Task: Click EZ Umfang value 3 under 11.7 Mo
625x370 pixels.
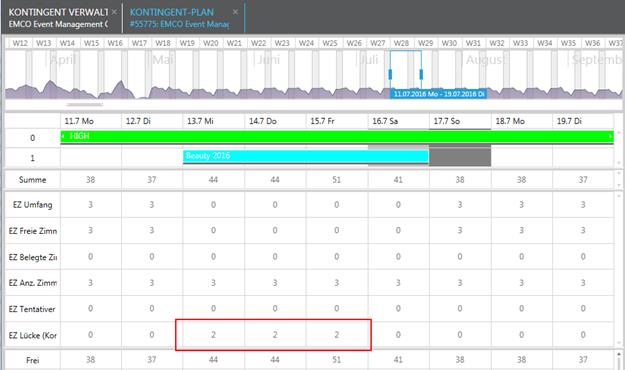Action: 90,205
